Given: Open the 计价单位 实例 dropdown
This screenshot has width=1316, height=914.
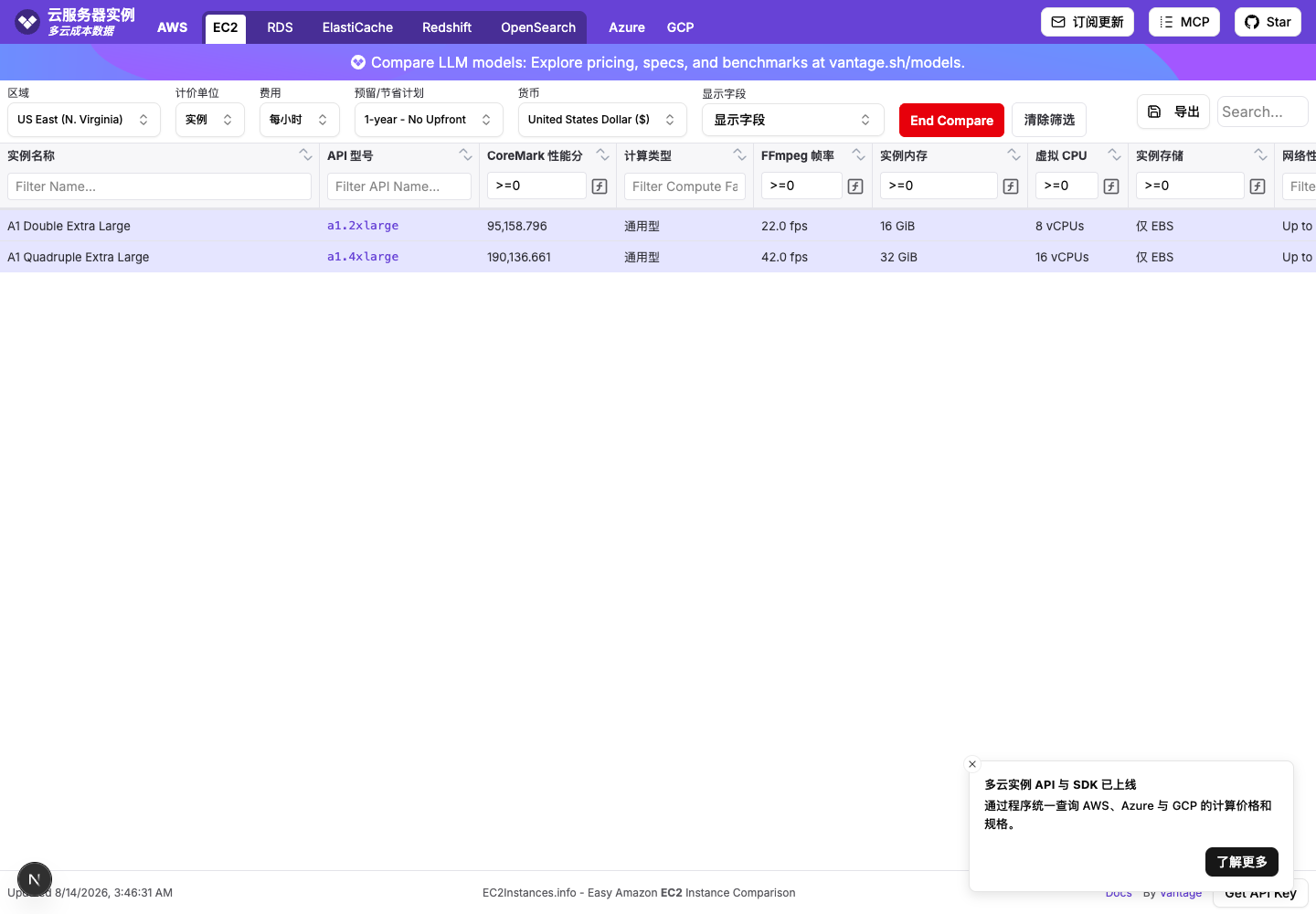Looking at the screenshot, I should [210, 120].
